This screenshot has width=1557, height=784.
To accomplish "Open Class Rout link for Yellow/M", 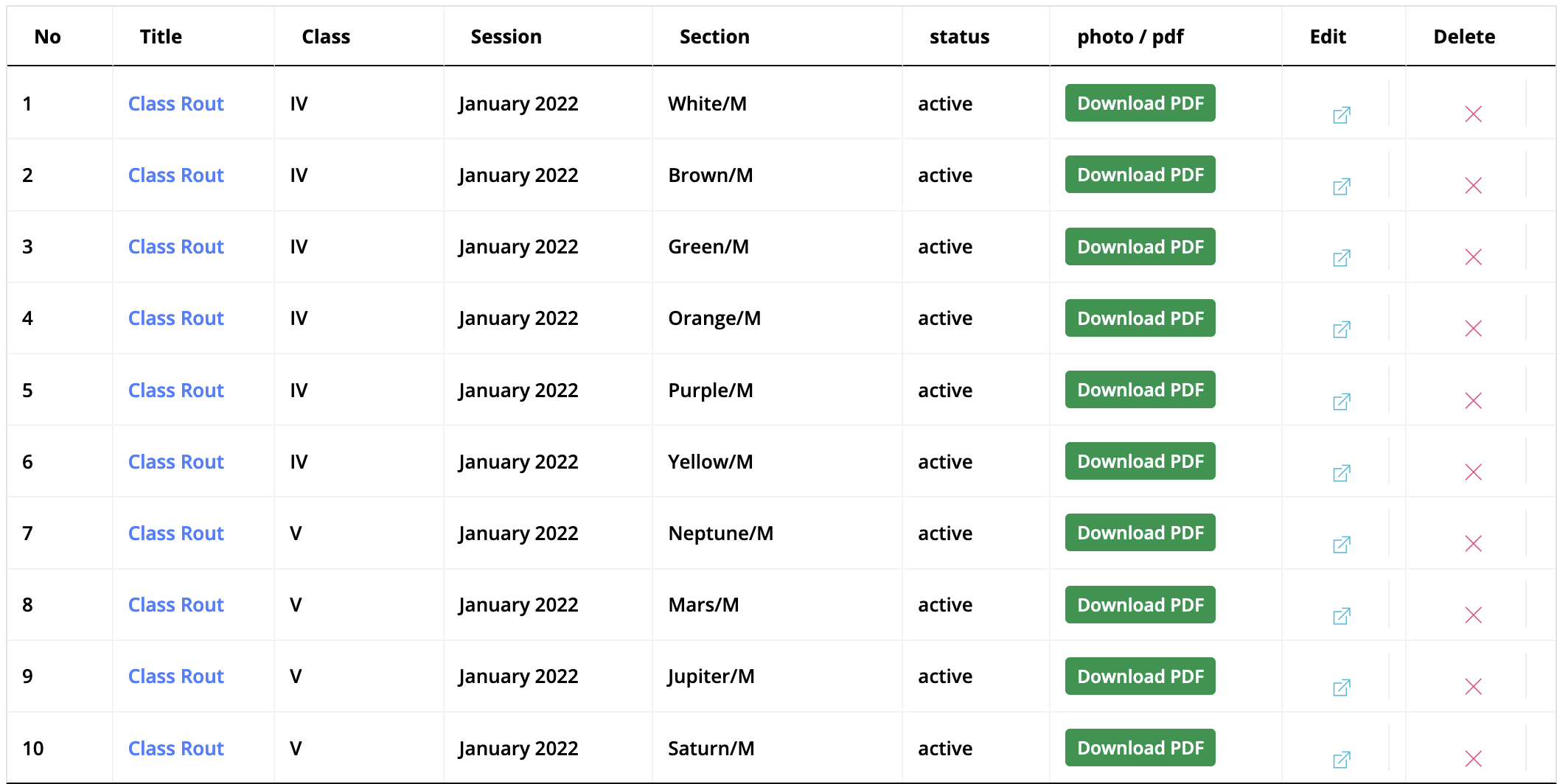I will [x=175, y=462].
